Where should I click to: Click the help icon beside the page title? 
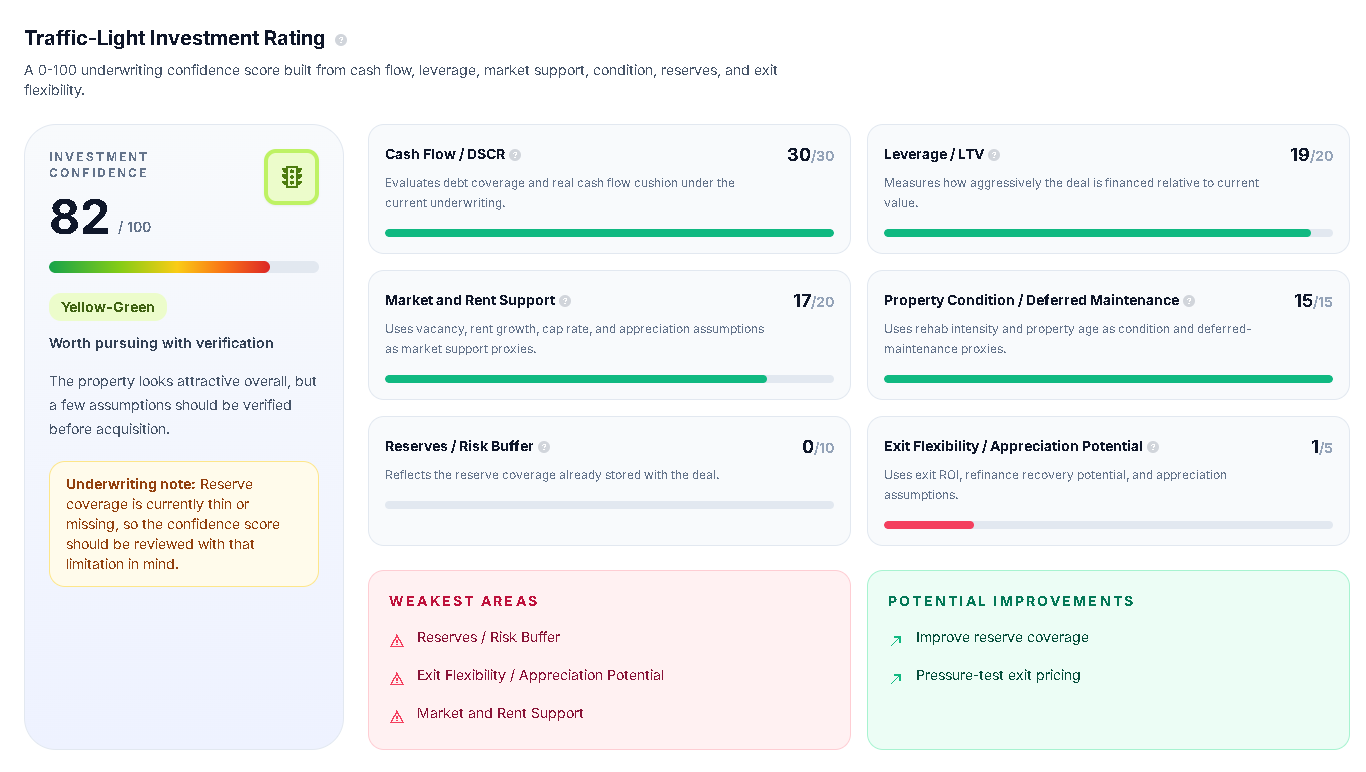[x=340, y=39]
